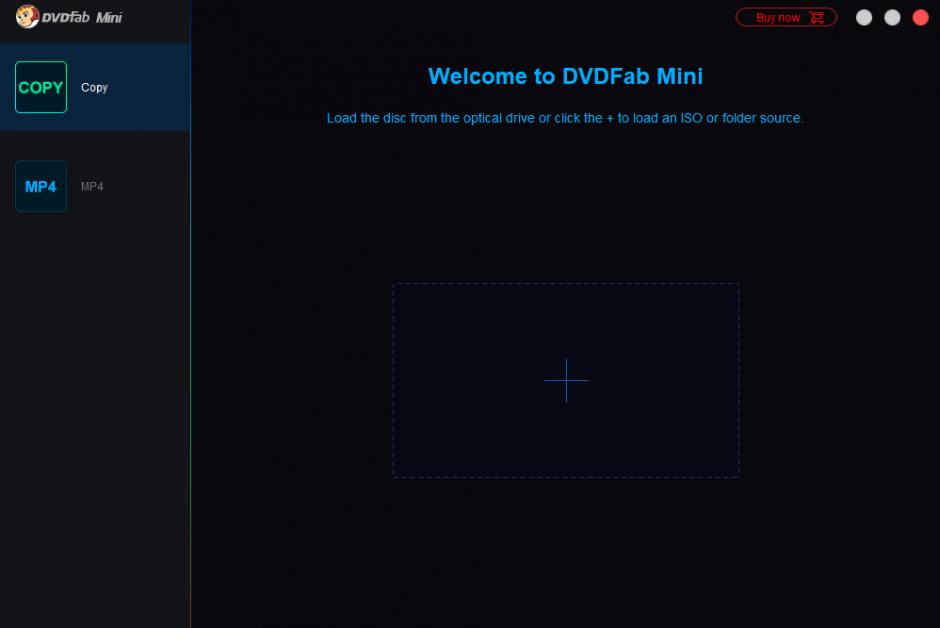This screenshot has width=940, height=628.
Task: Close the window with red circle
Action: 920,17
